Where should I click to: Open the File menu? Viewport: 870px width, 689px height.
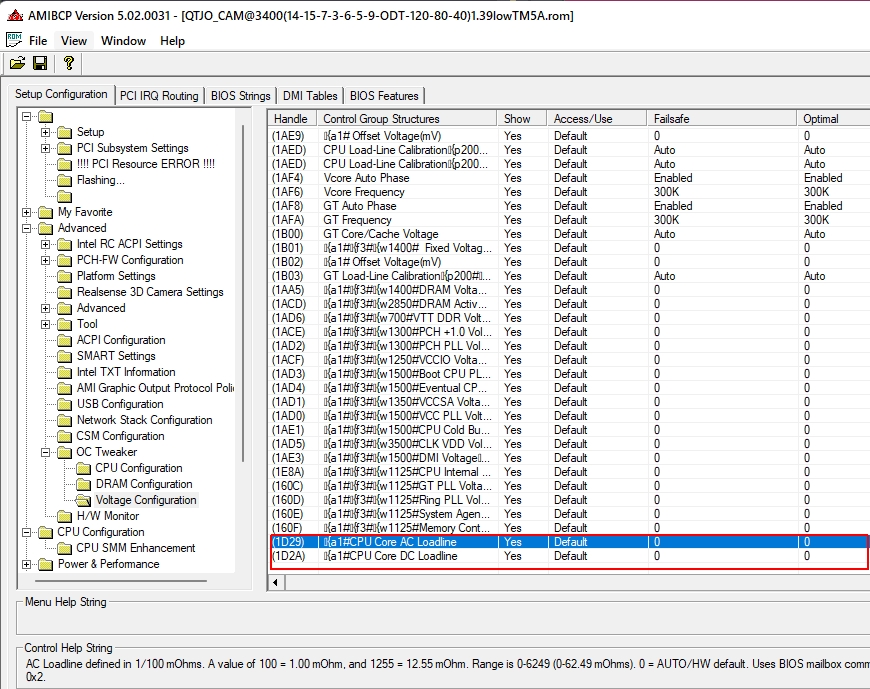point(38,40)
